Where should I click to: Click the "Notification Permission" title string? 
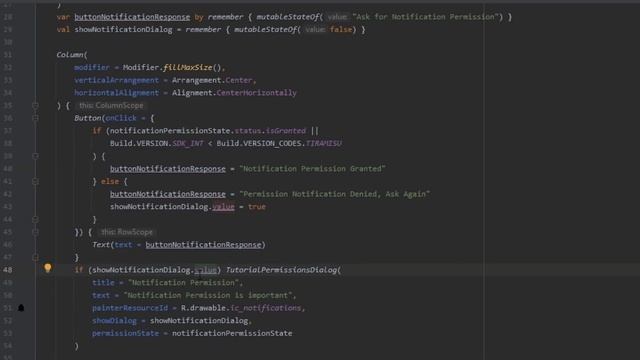[x=183, y=282]
